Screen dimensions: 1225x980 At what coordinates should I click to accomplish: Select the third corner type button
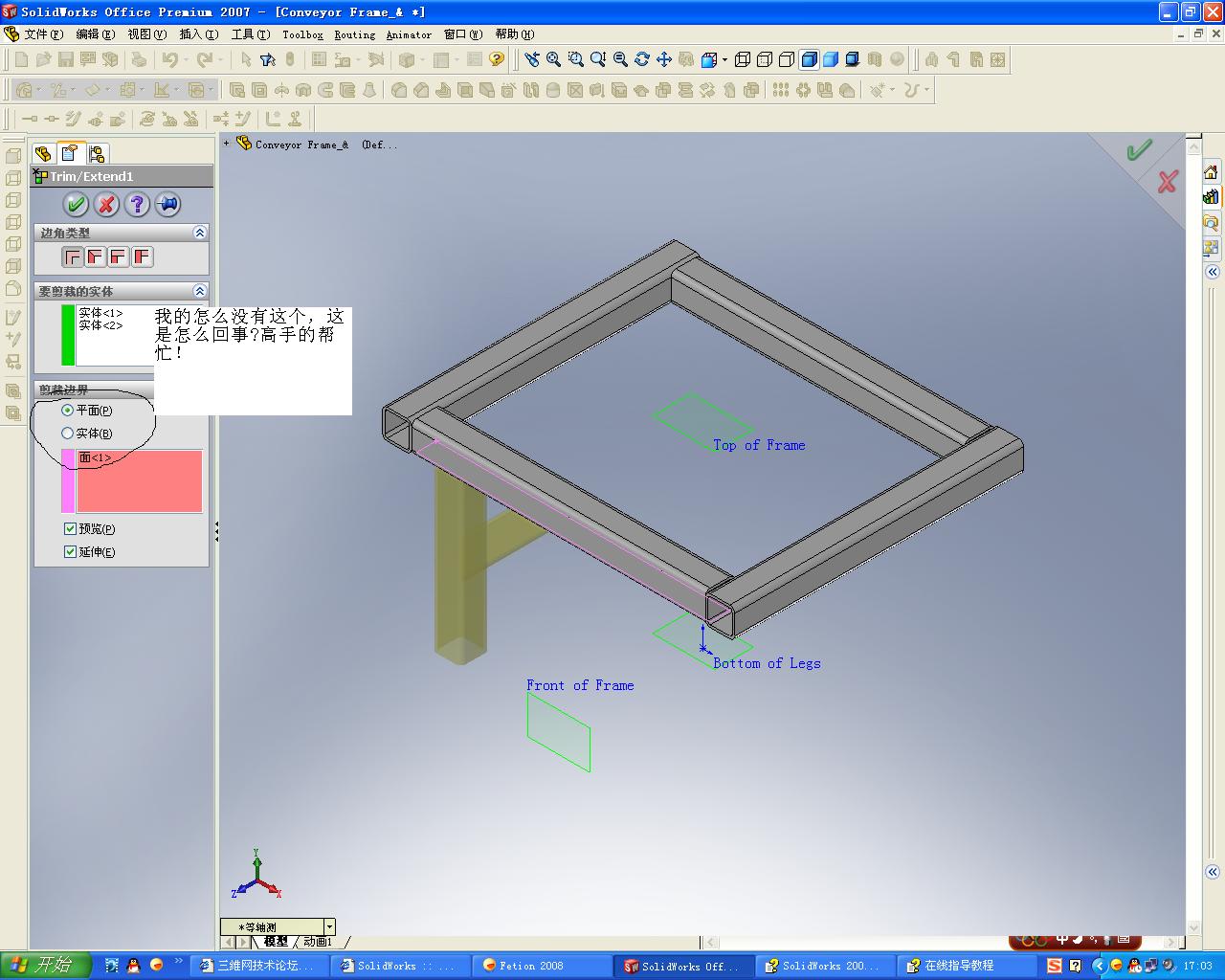[119, 256]
